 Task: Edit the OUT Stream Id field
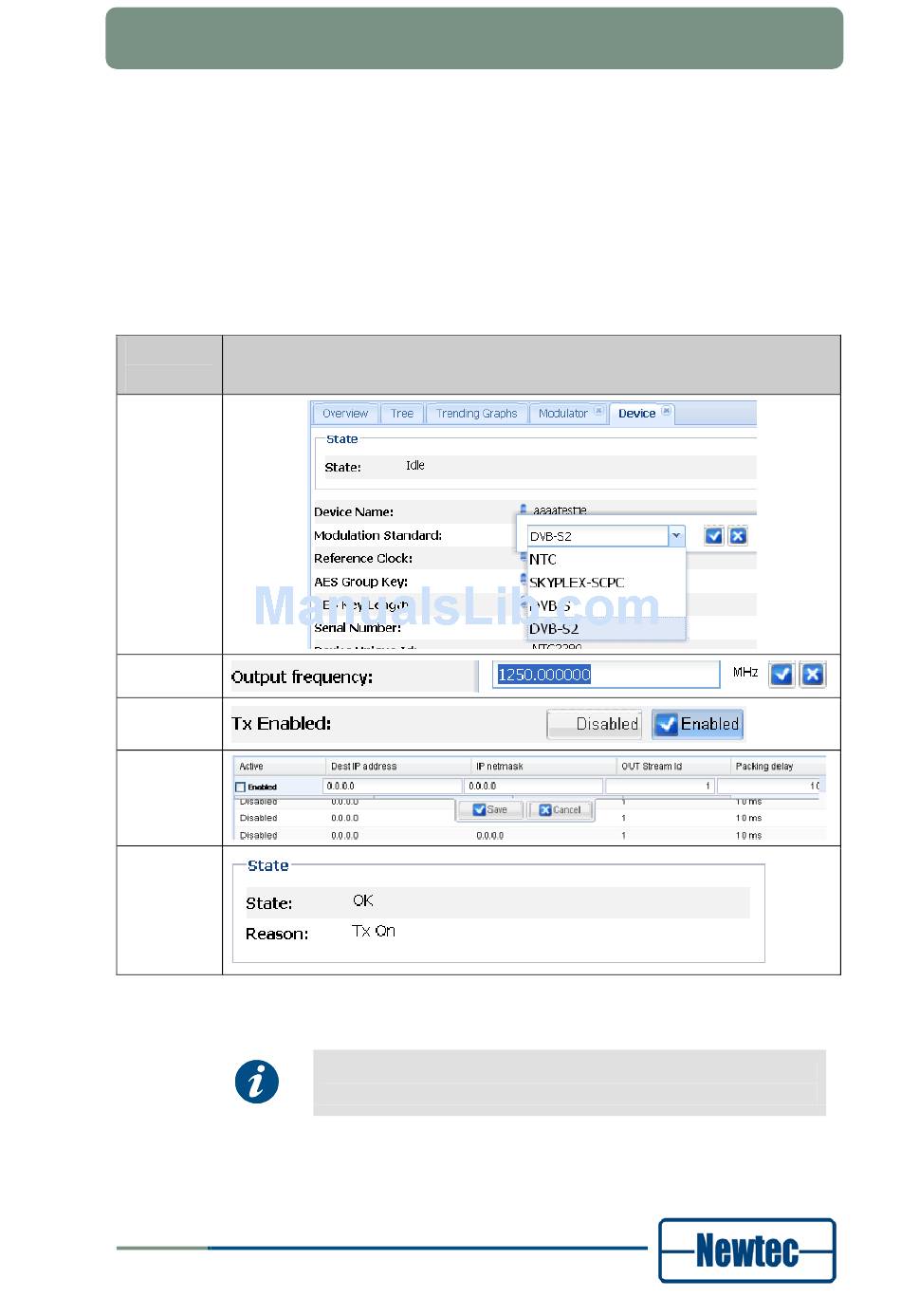coord(660,786)
